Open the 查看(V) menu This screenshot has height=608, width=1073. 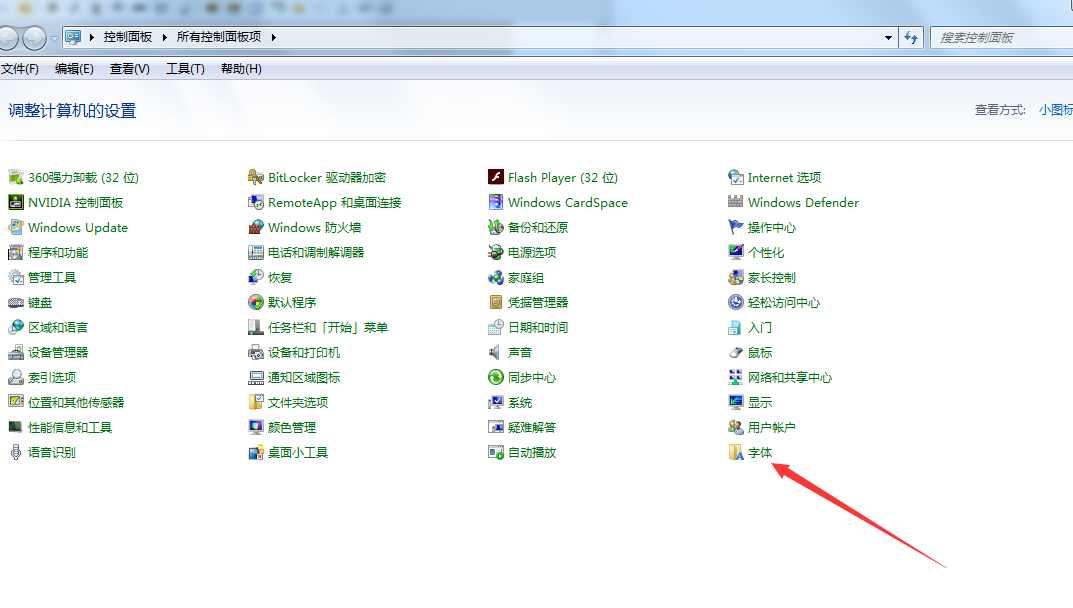(x=129, y=69)
